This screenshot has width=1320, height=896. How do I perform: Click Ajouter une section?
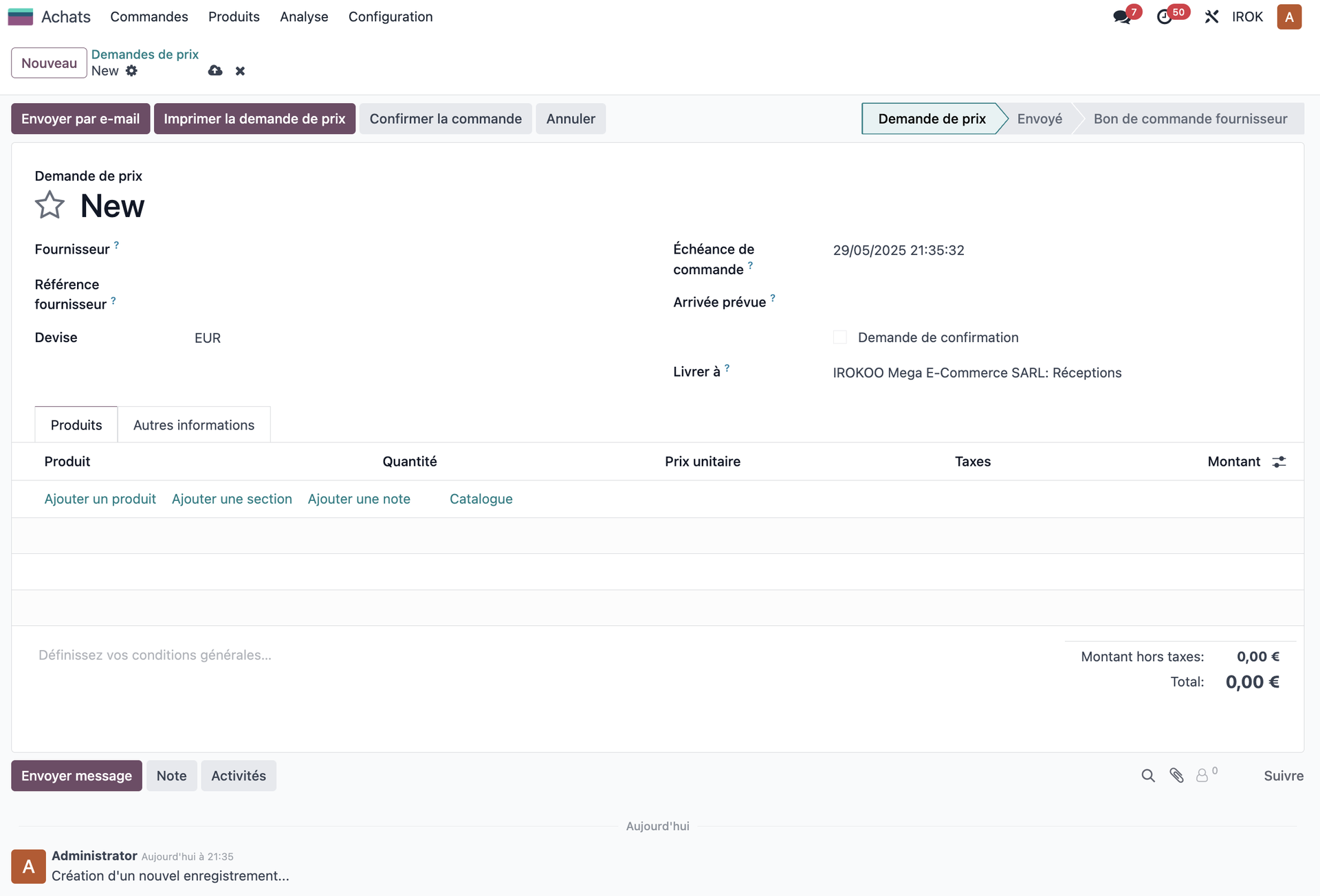(232, 500)
